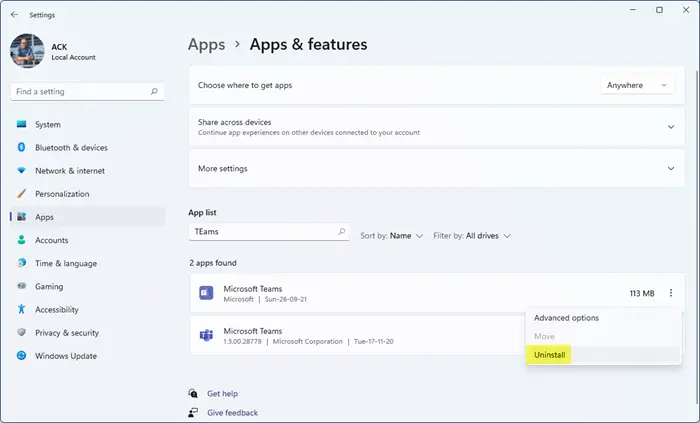Click the System monitor icon in sidebar

coord(21,124)
